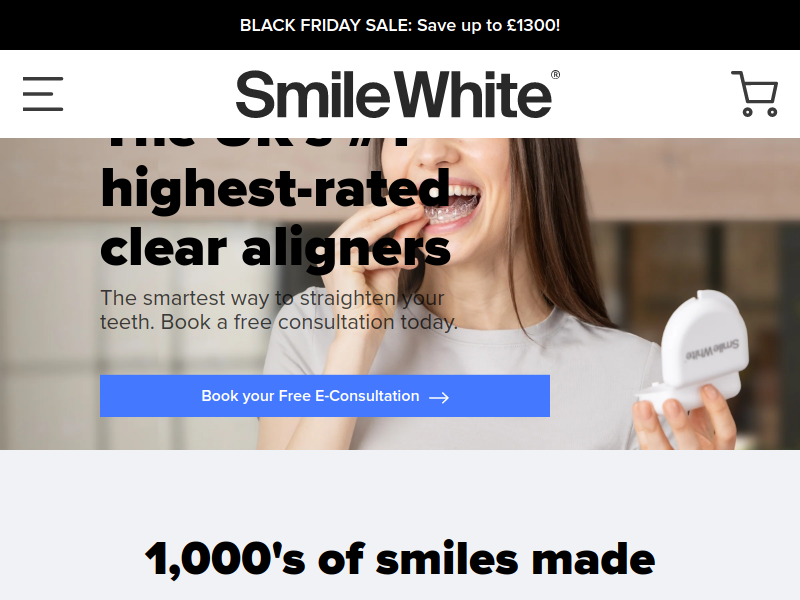The height and width of the screenshot is (600, 800).
Task: Click the "£1300" savings text in the top banner
Action: click(x=534, y=26)
